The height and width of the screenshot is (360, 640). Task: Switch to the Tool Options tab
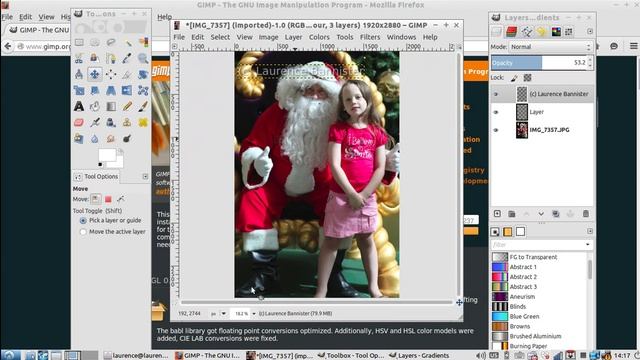coord(97,176)
